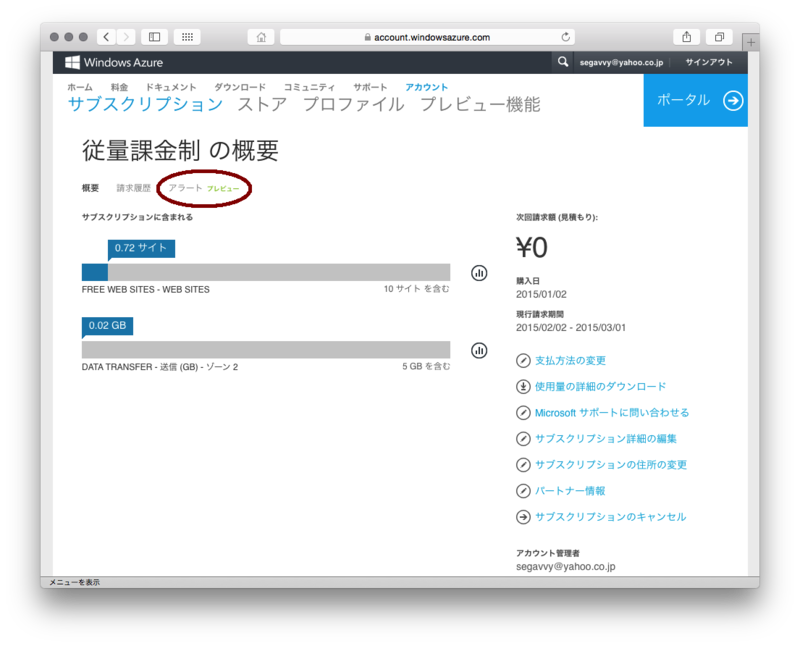Click pencil icon beside サブスクリプションの住所の変更

[x=523, y=465]
